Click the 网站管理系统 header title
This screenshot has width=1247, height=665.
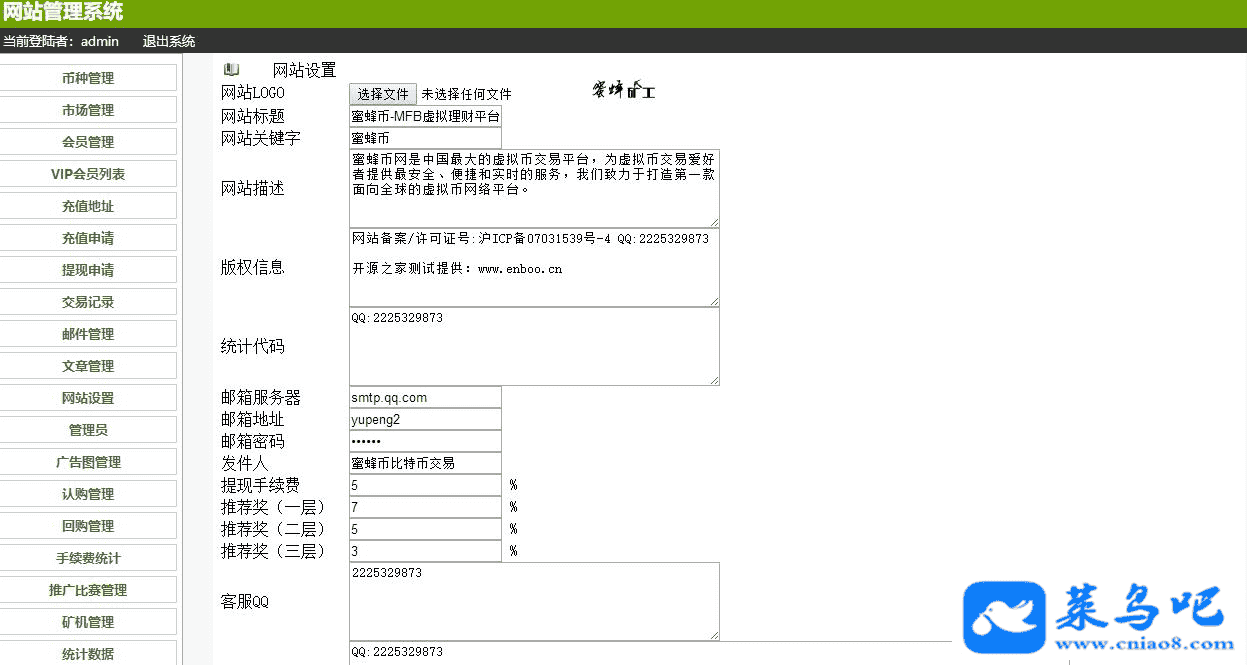pos(64,12)
